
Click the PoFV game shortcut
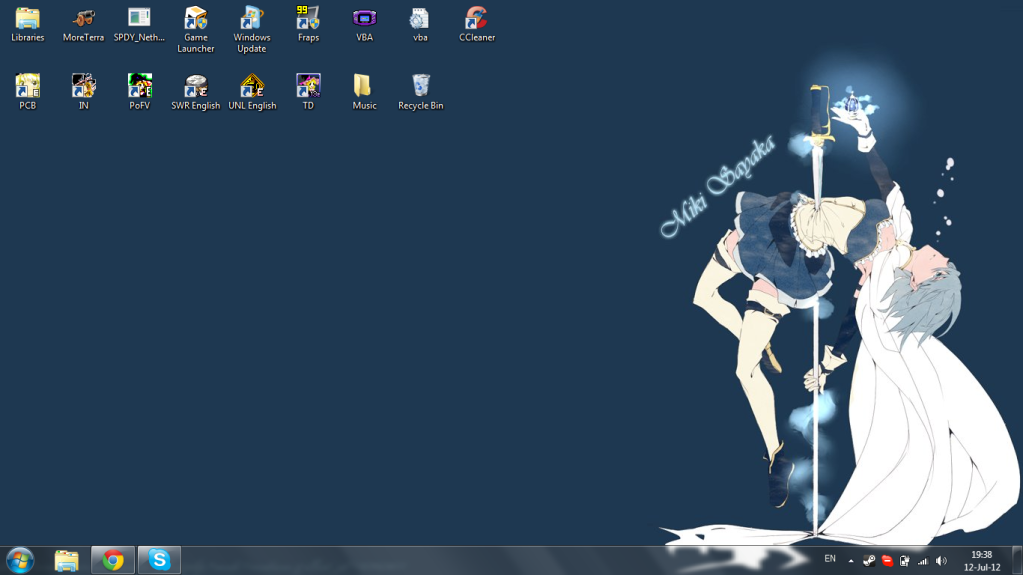click(x=140, y=87)
